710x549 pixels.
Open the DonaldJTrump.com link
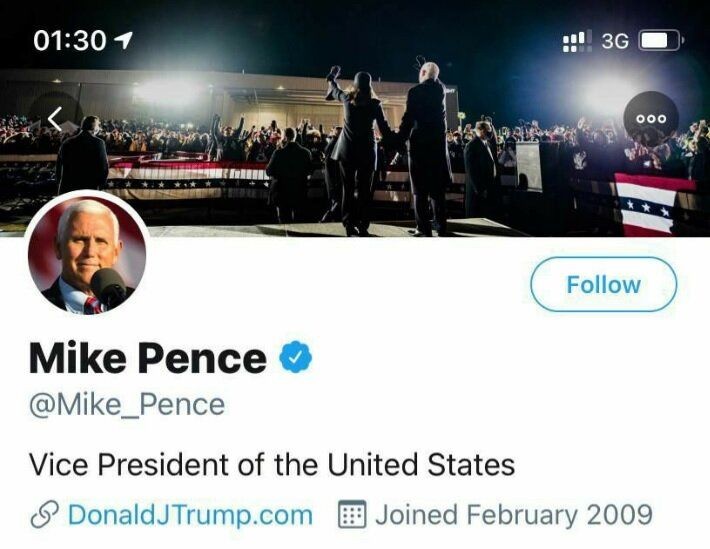click(x=189, y=516)
